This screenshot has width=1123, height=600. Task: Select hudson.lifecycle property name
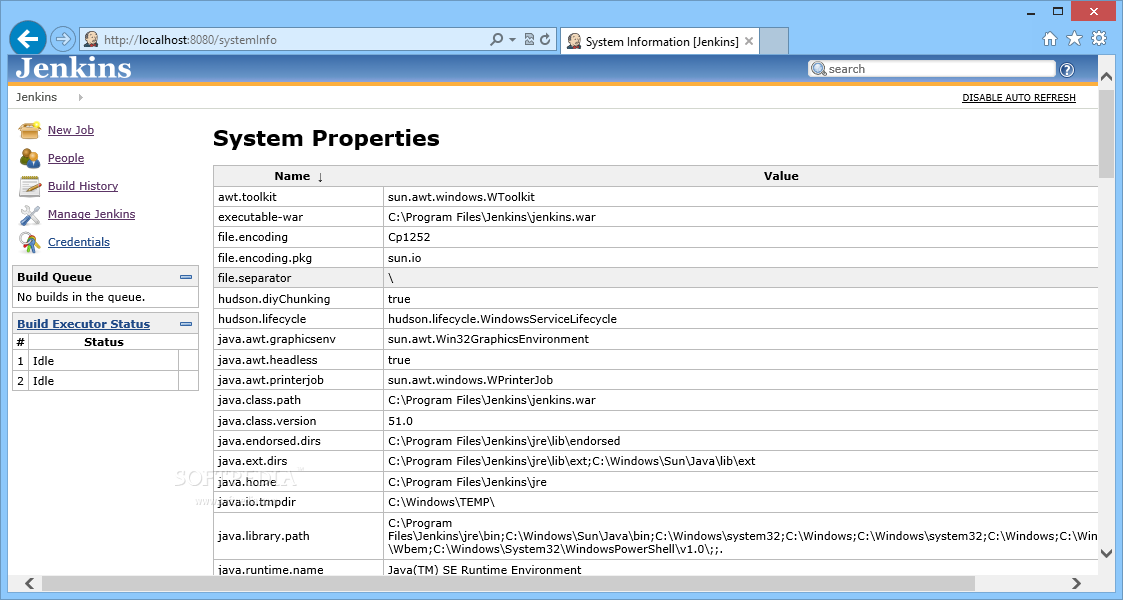(x=262, y=319)
